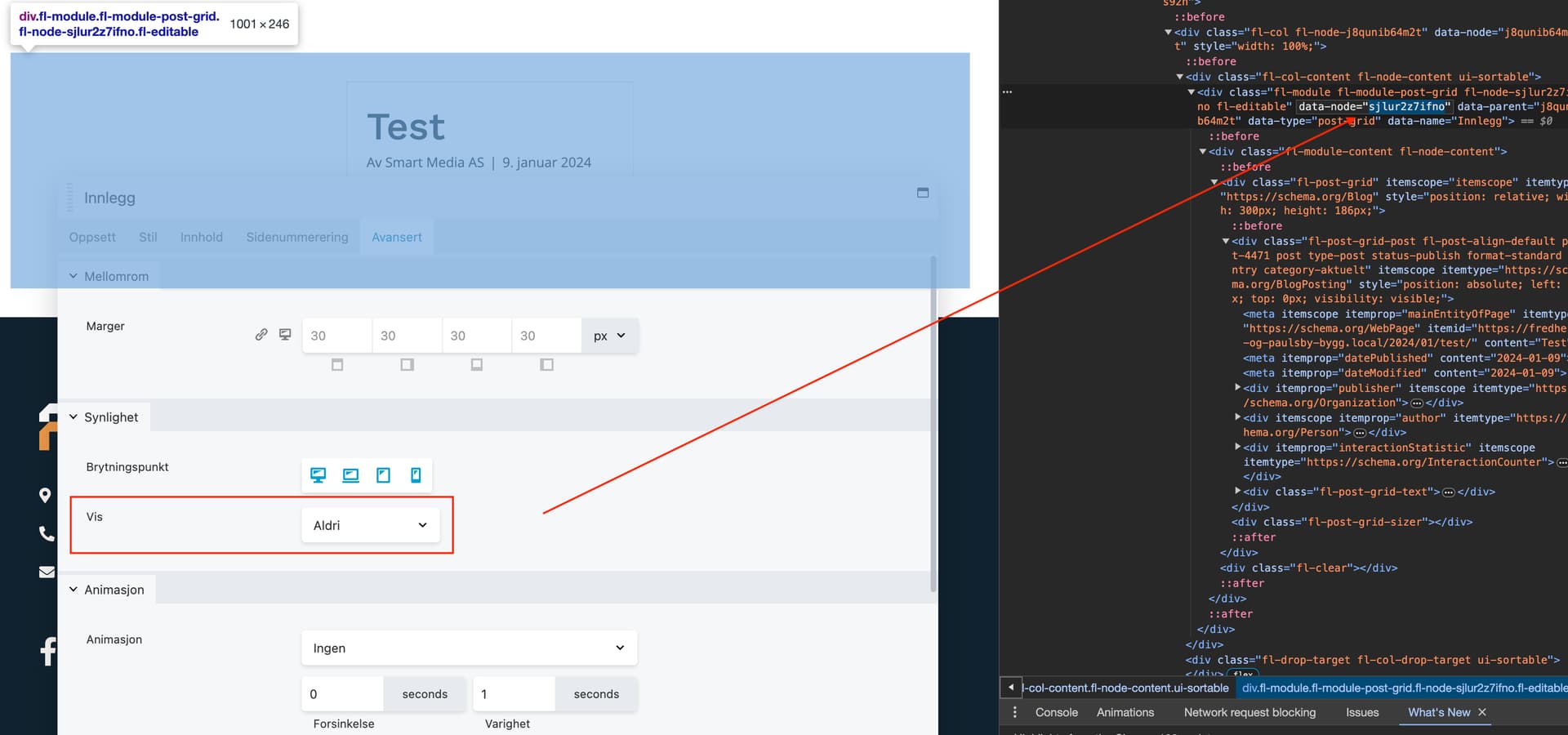Select the mobile phone breakpoint icon
The height and width of the screenshot is (735, 1568).
(416, 475)
